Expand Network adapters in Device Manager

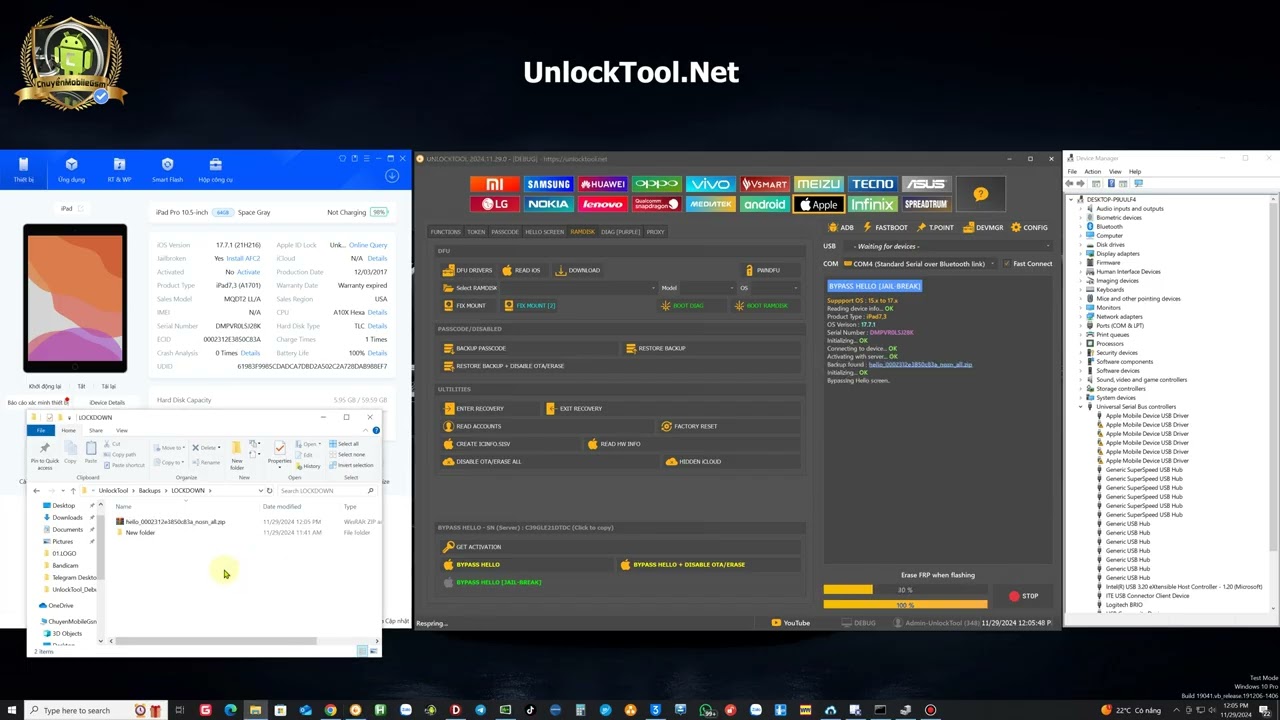(1081, 317)
